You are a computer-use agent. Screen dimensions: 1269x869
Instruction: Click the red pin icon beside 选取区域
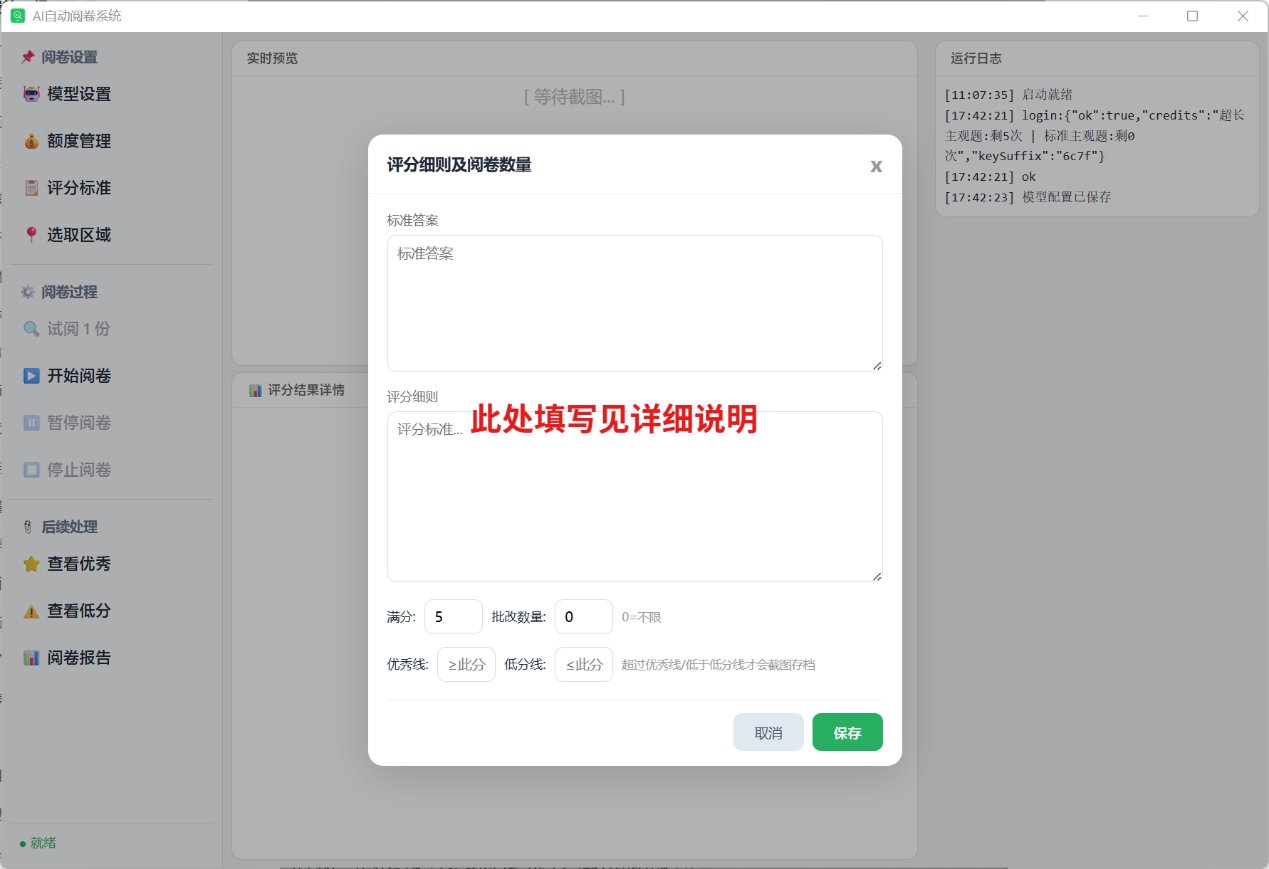pyautogui.click(x=31, y=235)
